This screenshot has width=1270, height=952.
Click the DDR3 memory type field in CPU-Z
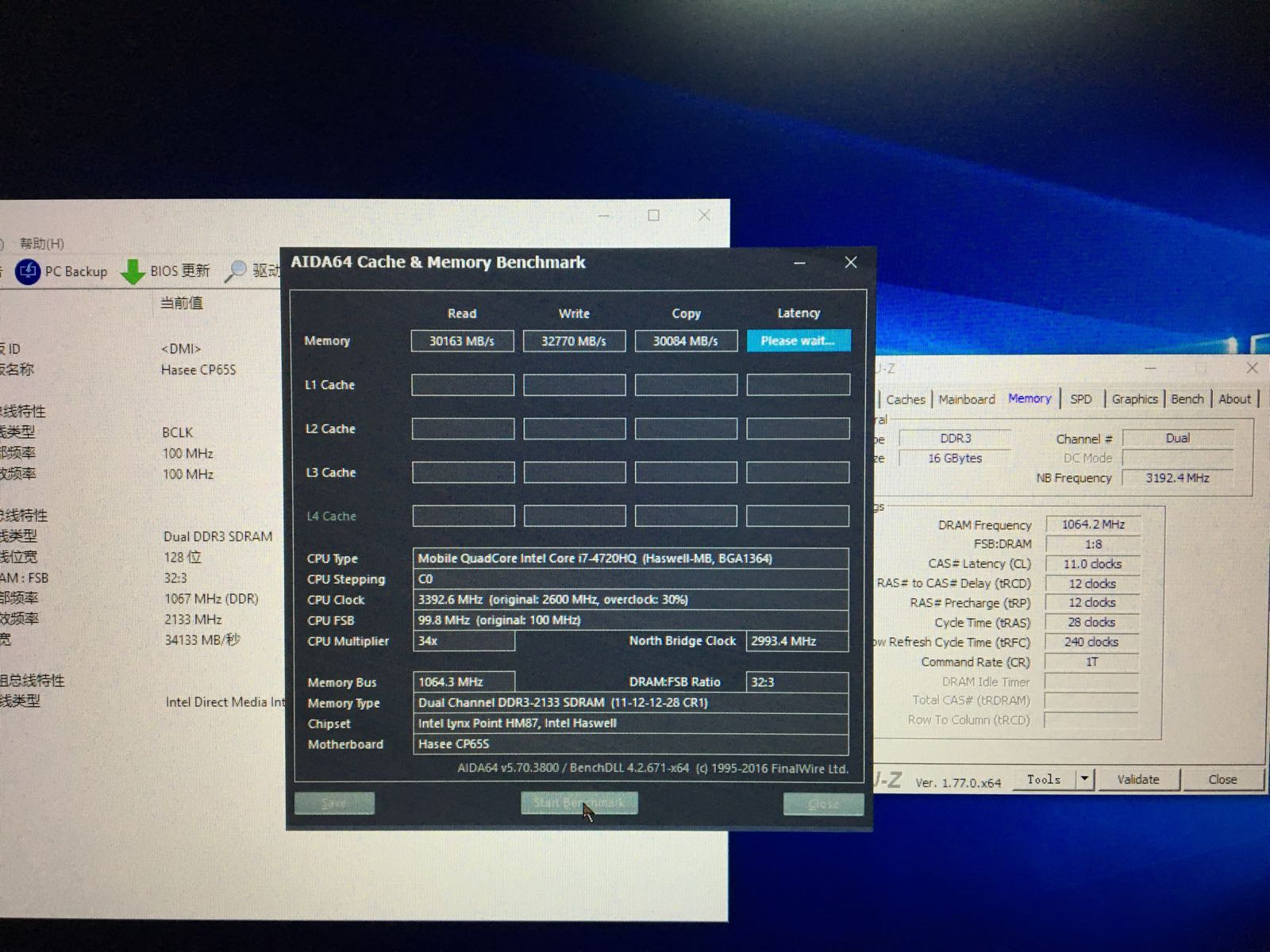point(956,438)
